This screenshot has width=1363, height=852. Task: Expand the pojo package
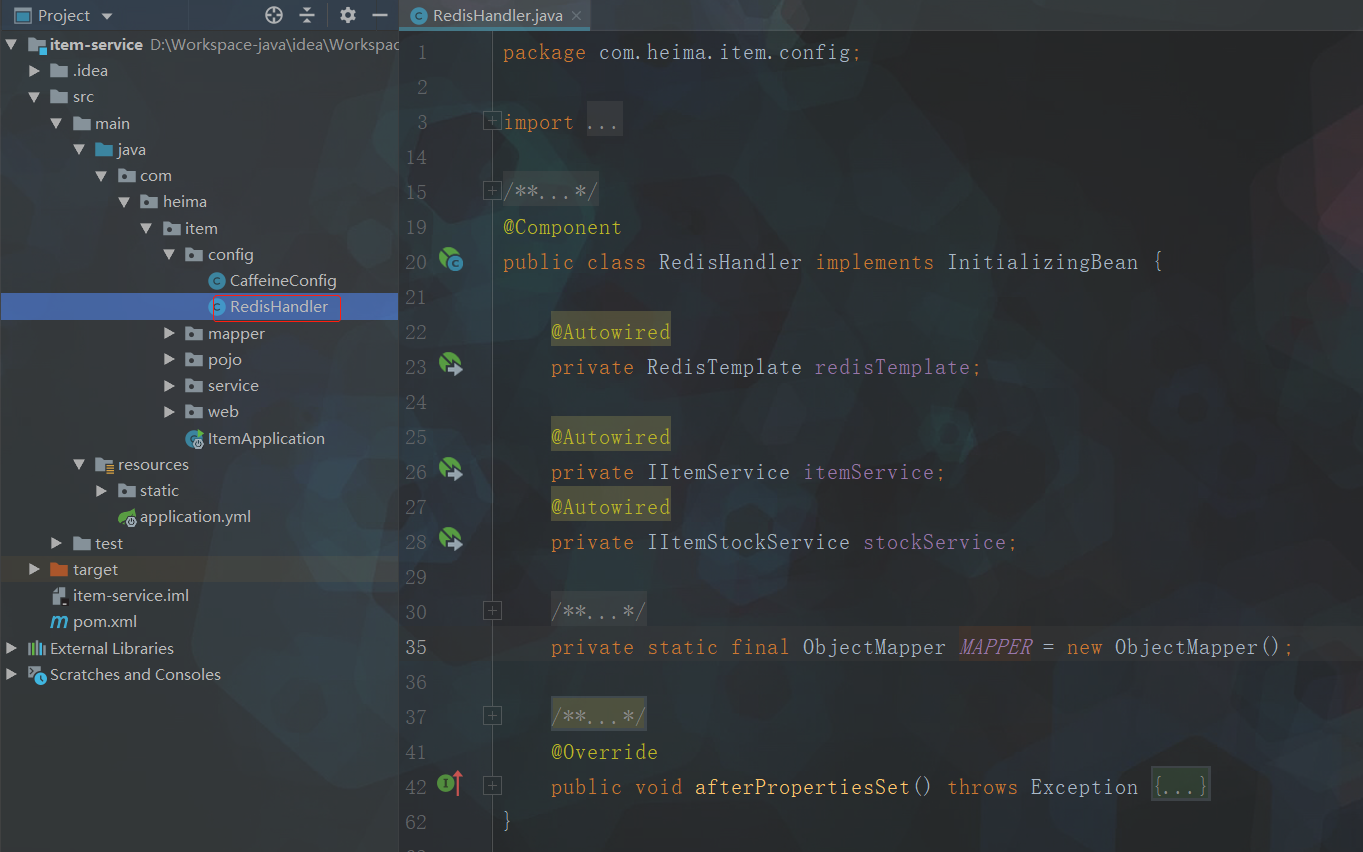click(169, 360)
